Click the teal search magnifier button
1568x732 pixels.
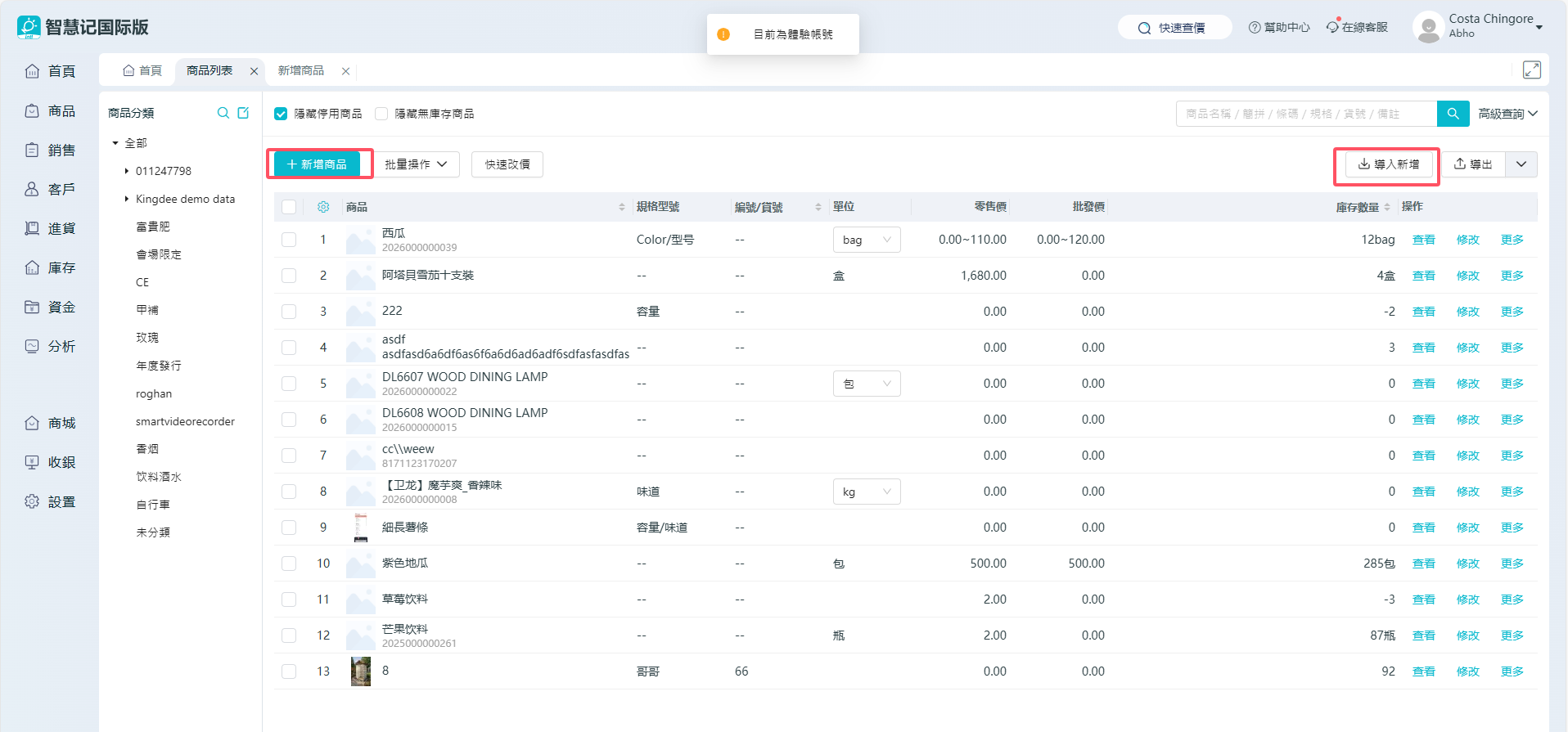1453,114
